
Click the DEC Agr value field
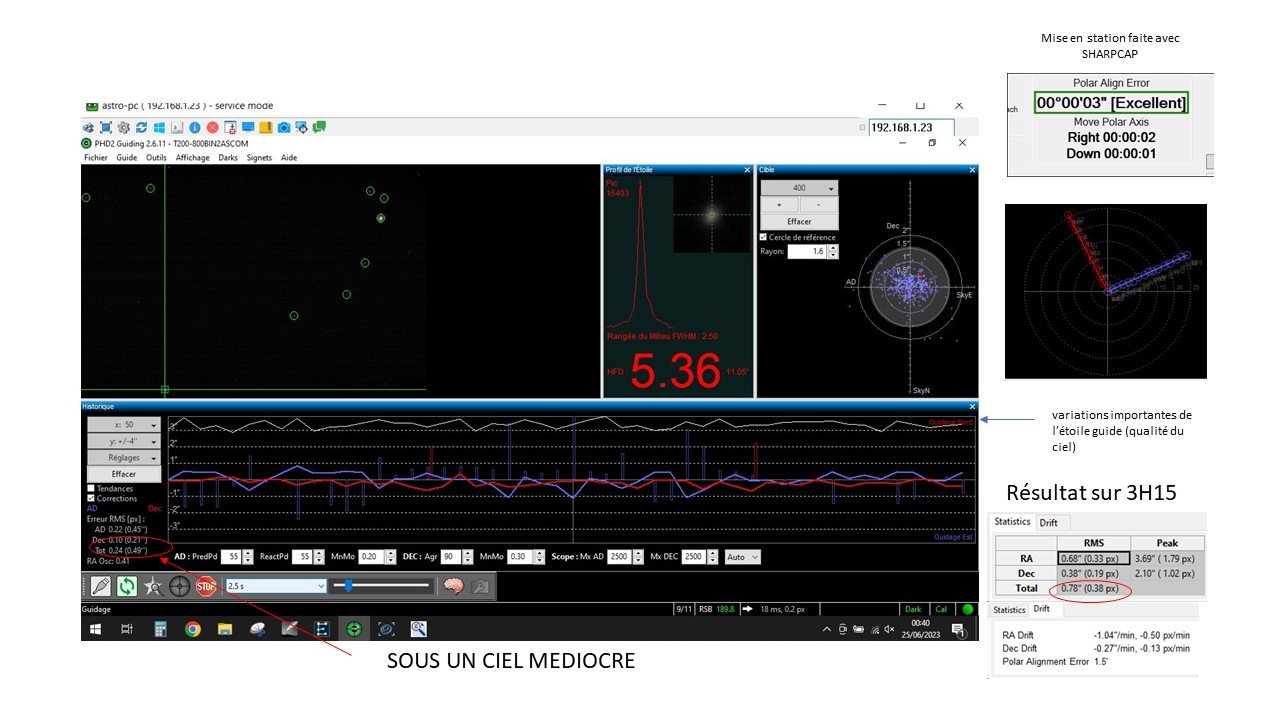pyautogui.click(x=450, y=557)
